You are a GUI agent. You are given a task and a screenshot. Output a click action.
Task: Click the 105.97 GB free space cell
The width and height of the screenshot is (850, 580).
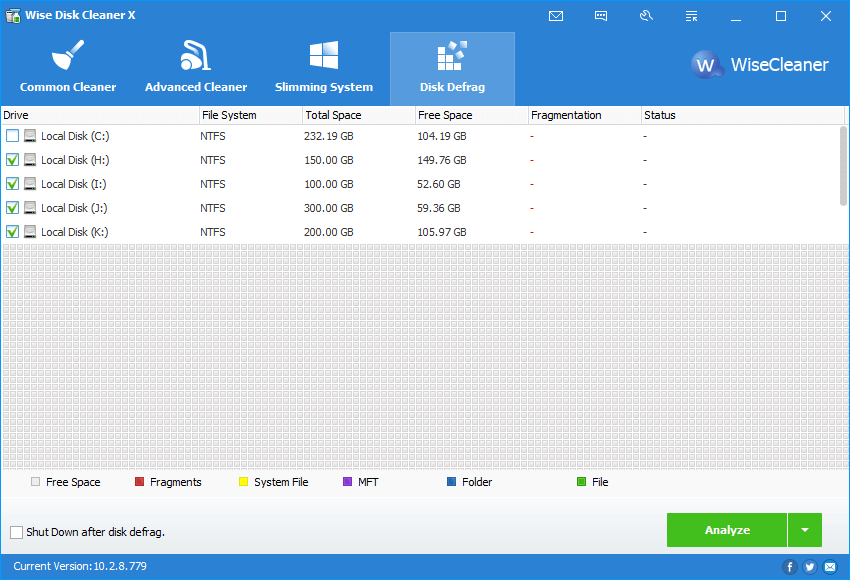442,232
